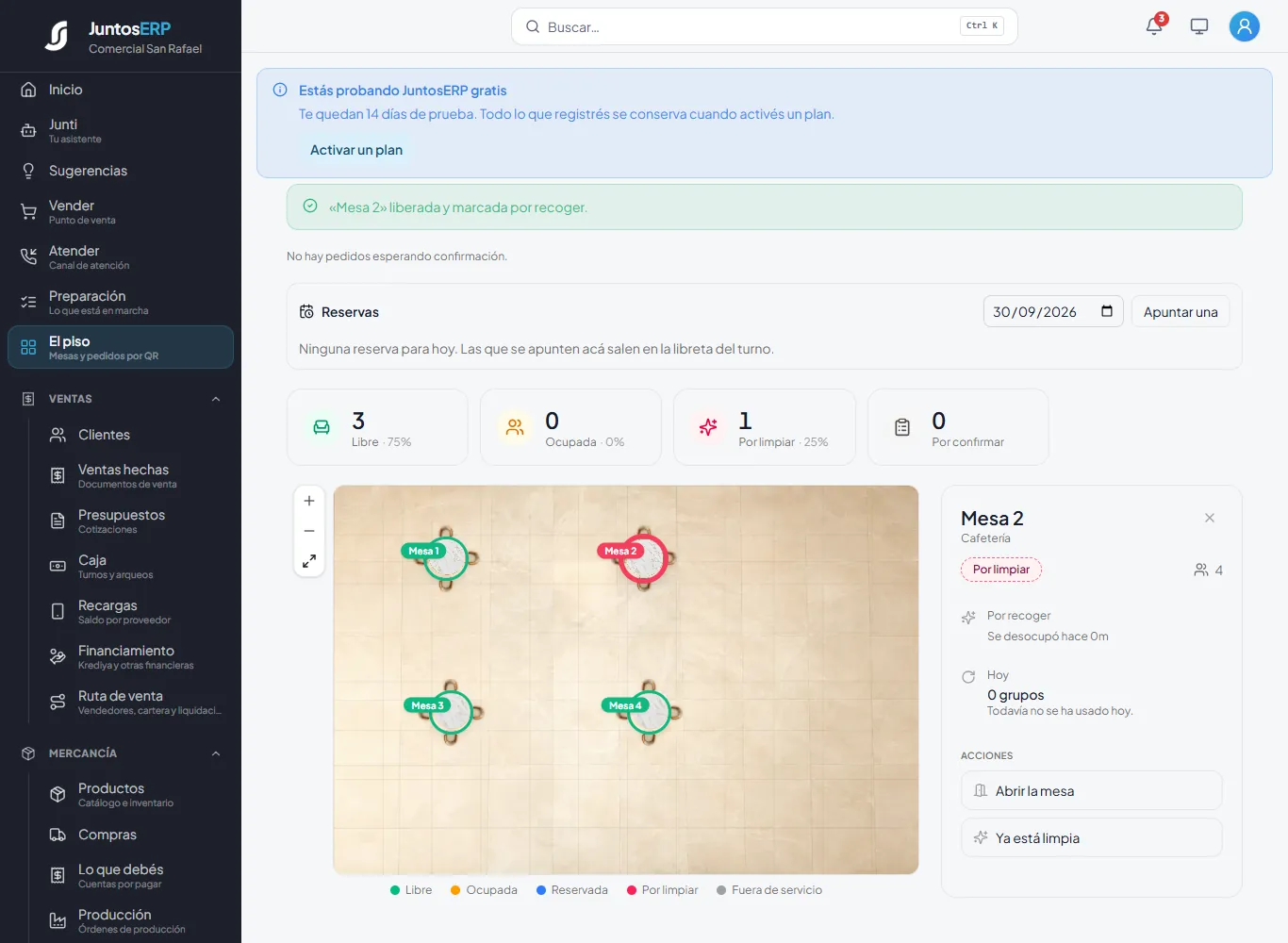Click the JuntosERP logo
The image size is (1288, 943).
click(57, 36)
